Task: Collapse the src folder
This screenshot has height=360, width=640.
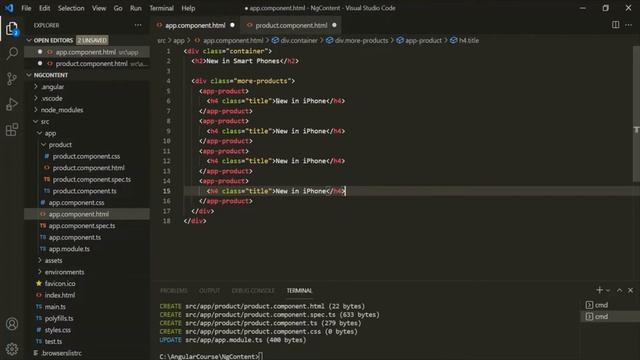Action: point(44,122)
